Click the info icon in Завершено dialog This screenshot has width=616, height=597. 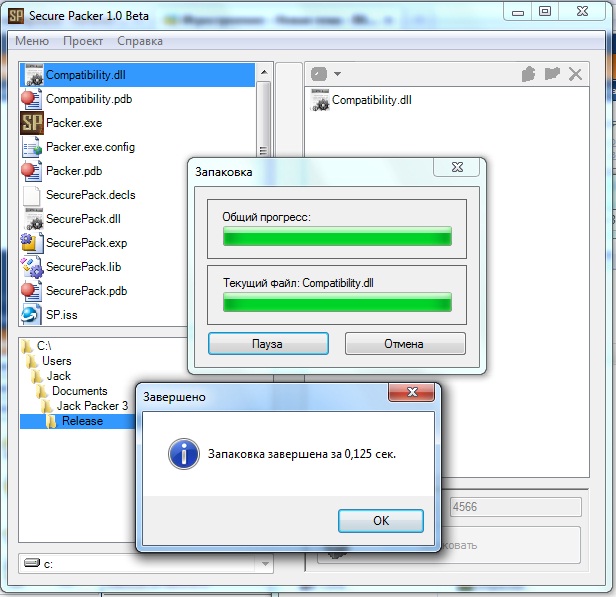coord(183,455)
